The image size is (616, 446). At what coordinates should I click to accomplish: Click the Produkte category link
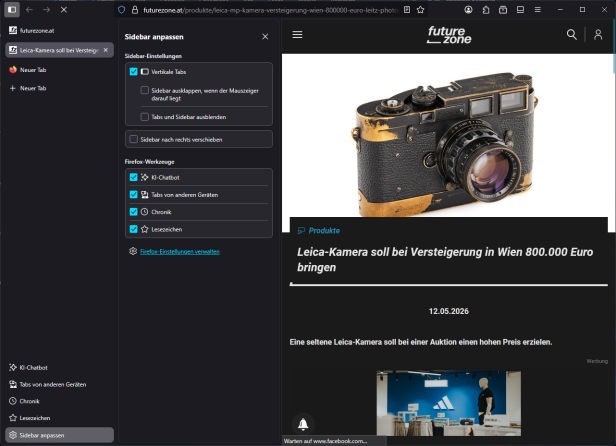(x=324, y=231)
